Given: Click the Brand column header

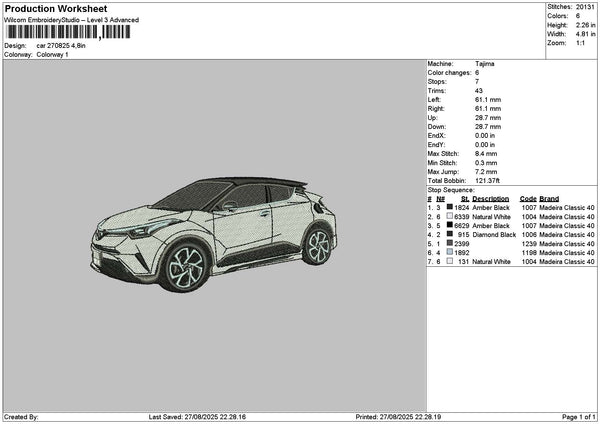Looking at the screenshot, I should (x=551, y=198).
